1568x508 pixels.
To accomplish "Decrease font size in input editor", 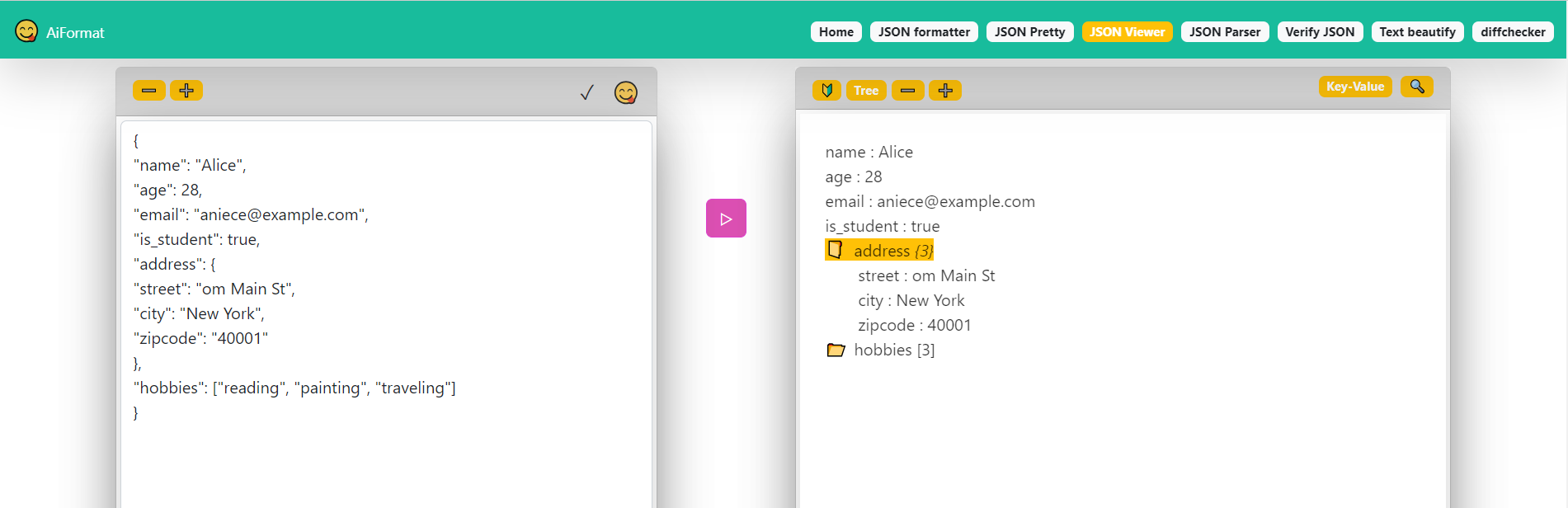I will click(149, 91).
